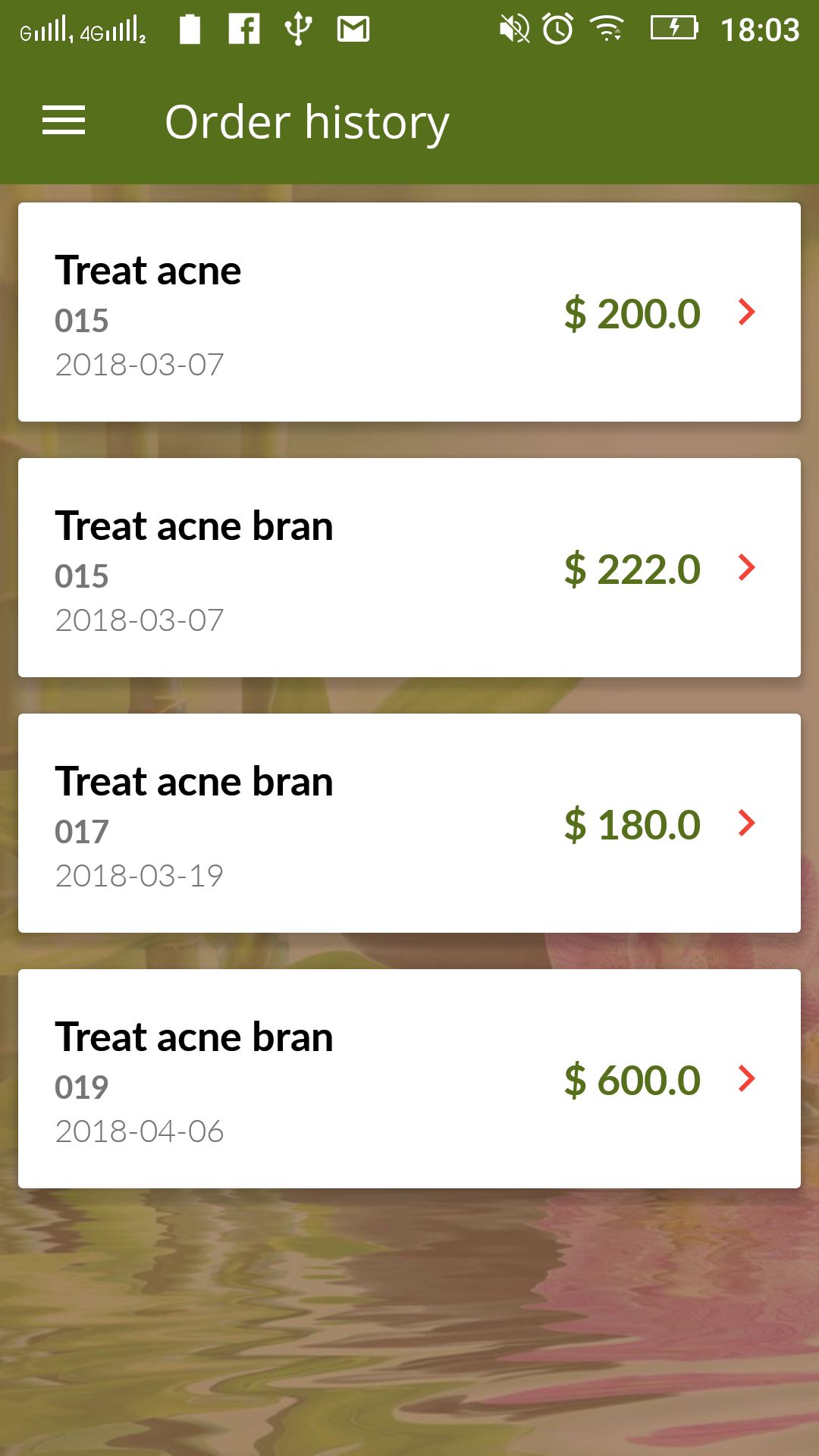
Task: Tap the Wi-Fi status icon
Action: [607, 30]
